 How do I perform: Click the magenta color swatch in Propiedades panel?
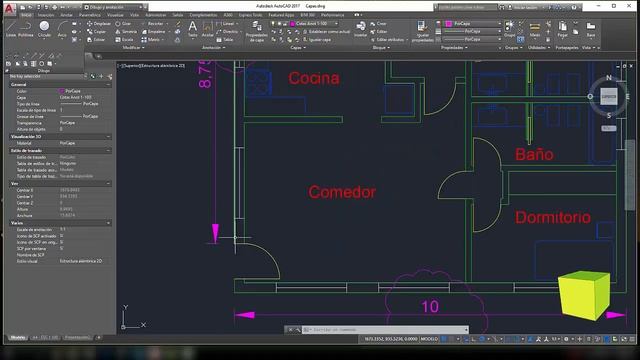pyautogui.click(x=449, y=24)
